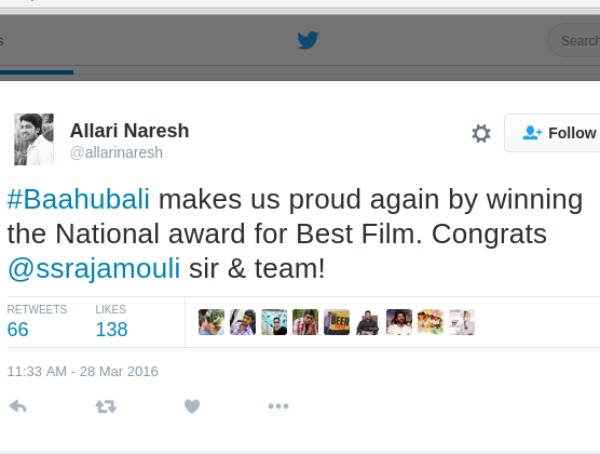Like the tweet with heart icon
Screen dimensions: 600x454
click(192, 406)
